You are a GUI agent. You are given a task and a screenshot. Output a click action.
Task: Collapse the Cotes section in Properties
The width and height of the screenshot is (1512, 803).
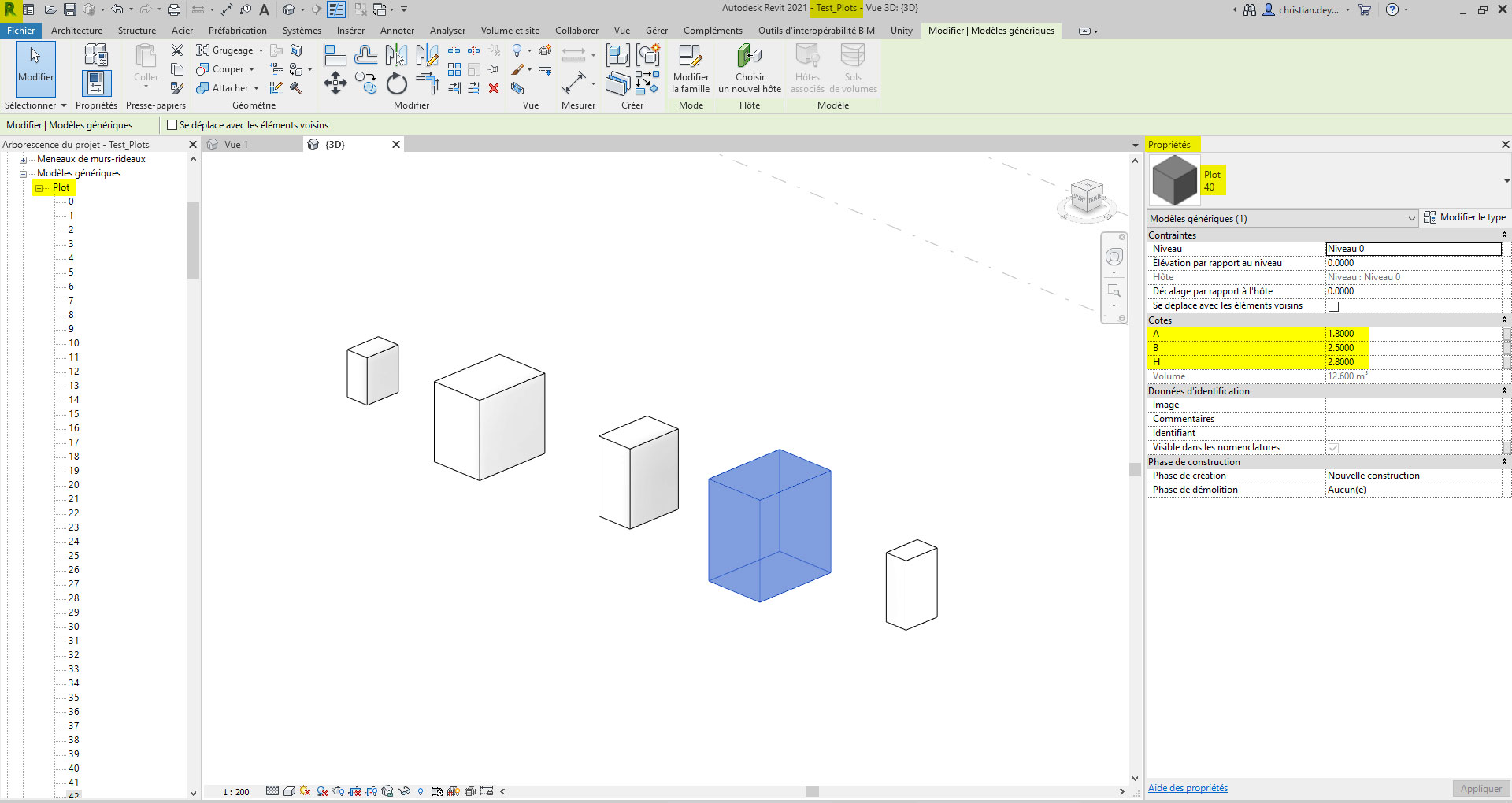pyautogui.click(x=1504, y=320)
